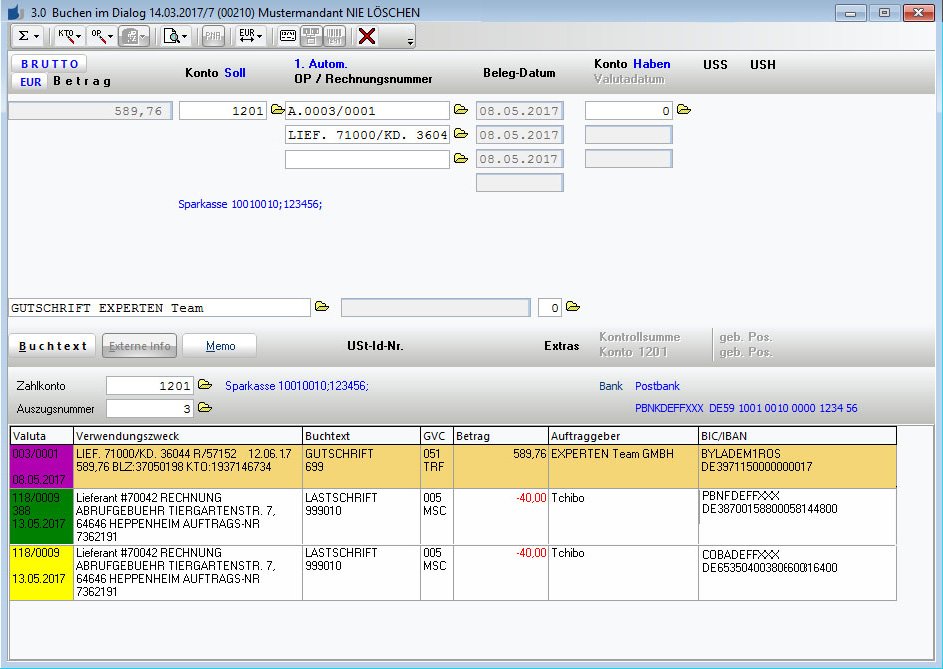This screenshot has height=669, width=943.
Task: Click the first Beleg-Datum field 08.05.2017
Action: coord(520,111)
